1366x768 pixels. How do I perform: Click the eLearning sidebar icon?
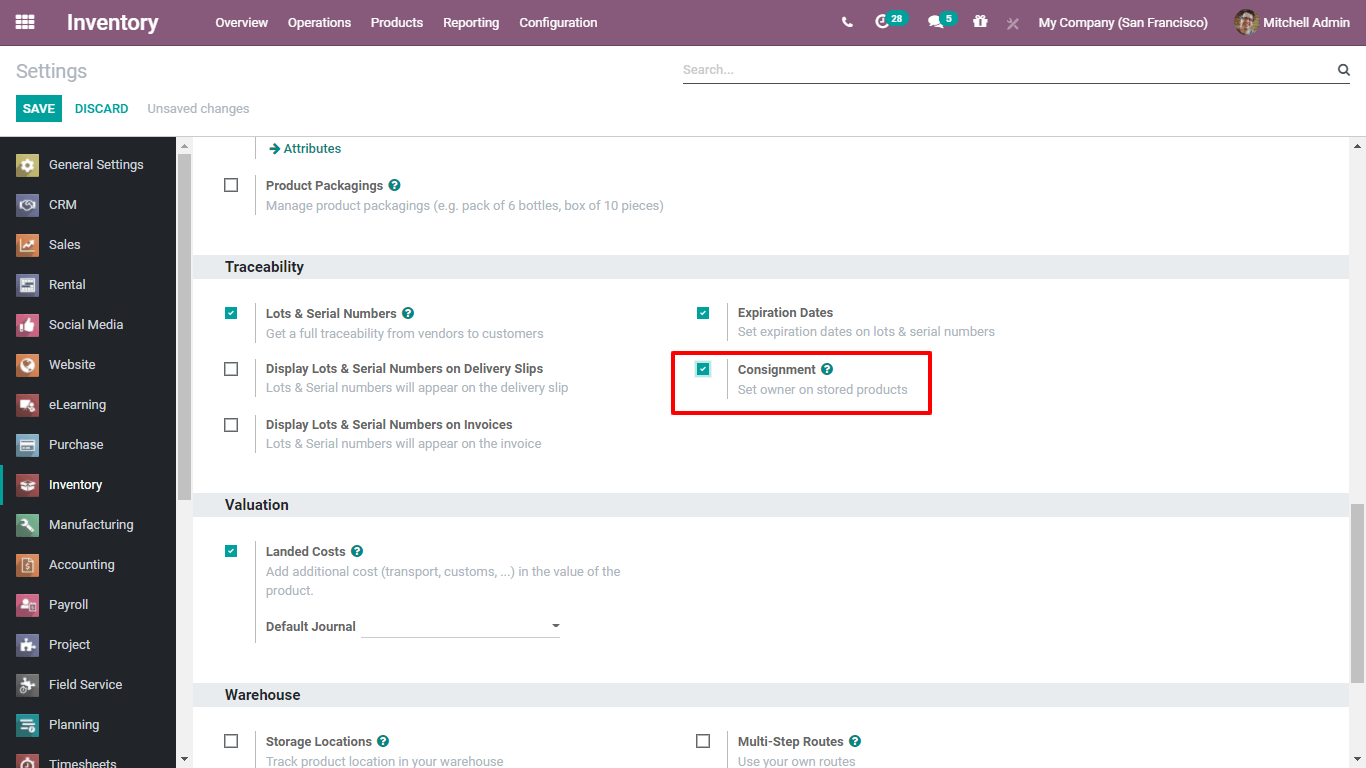tap(28, 405)
